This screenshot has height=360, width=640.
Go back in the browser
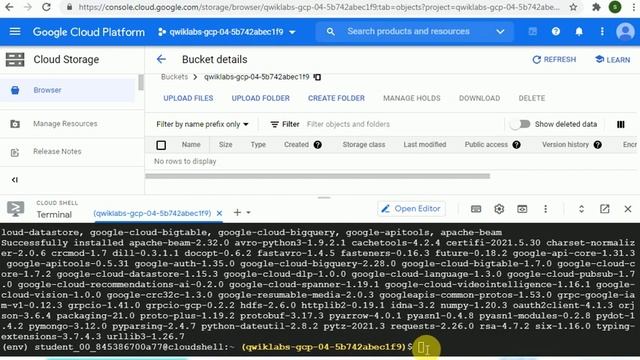click(9, 7)
